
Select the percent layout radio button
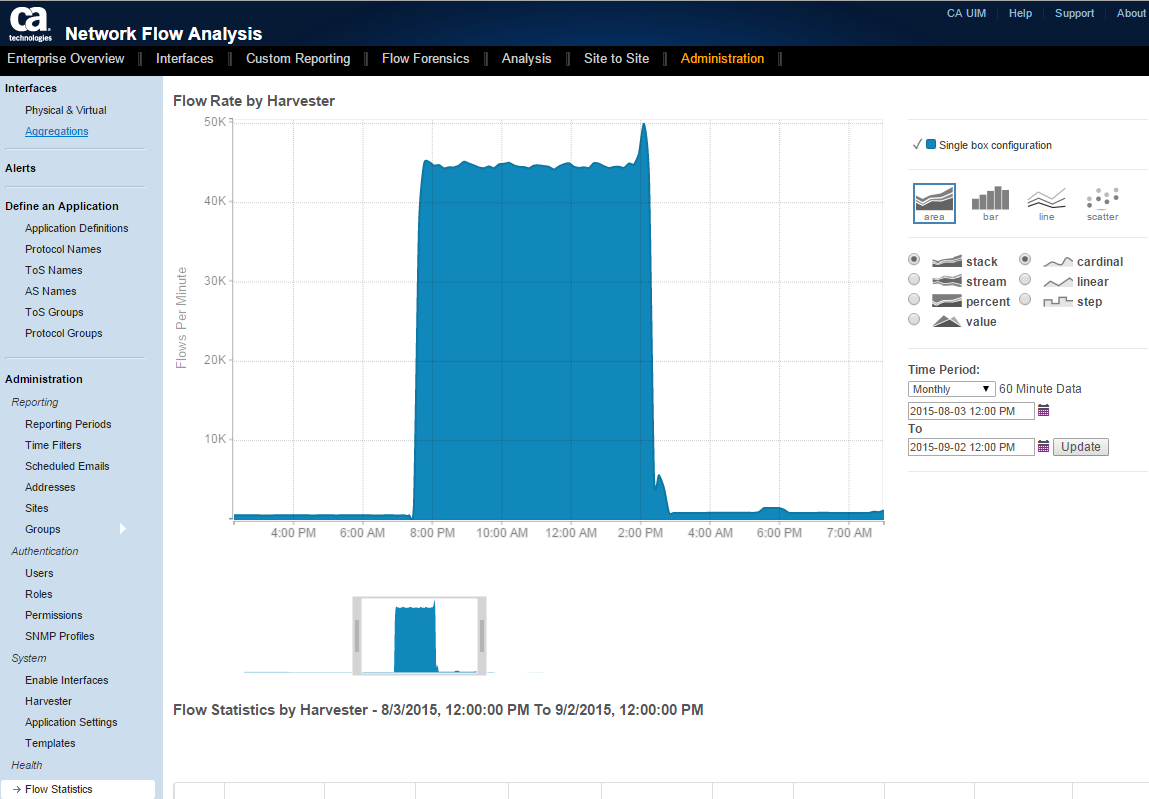(914, 300)
